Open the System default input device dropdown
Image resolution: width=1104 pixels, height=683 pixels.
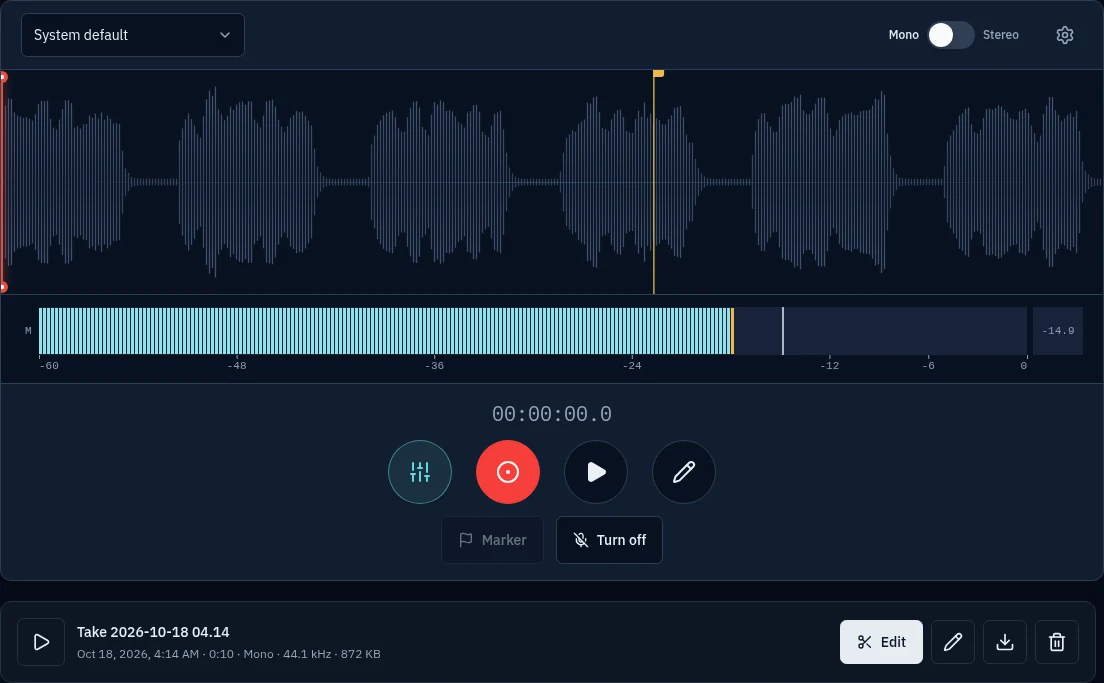point(133,35)
